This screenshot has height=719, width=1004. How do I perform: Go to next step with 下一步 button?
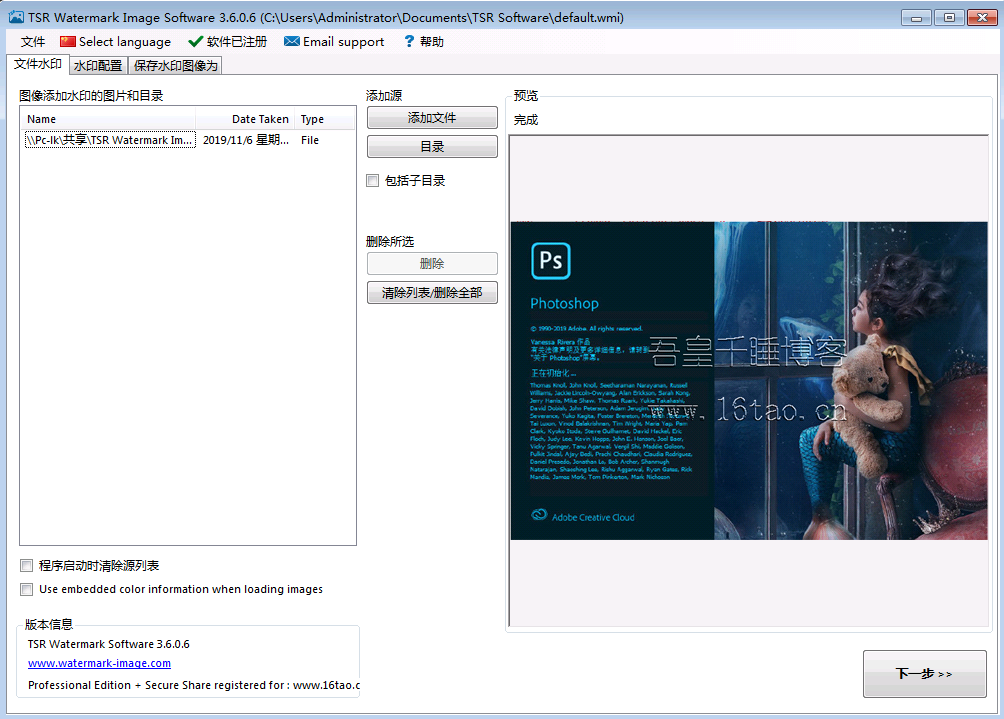(x=924, y=674)
